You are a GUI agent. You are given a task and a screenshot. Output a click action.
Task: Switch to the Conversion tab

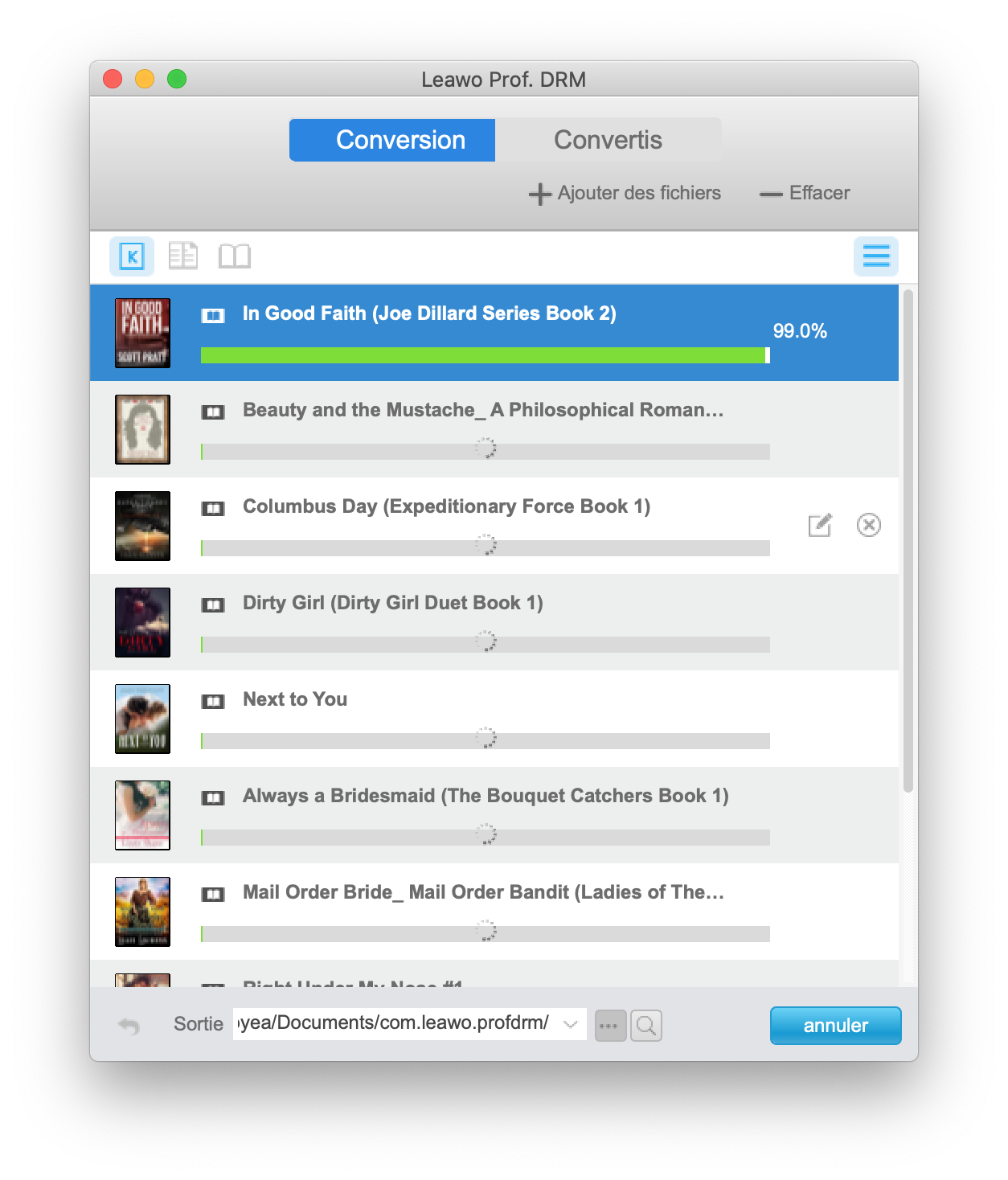pyautogui.click(x=392, y=140)
